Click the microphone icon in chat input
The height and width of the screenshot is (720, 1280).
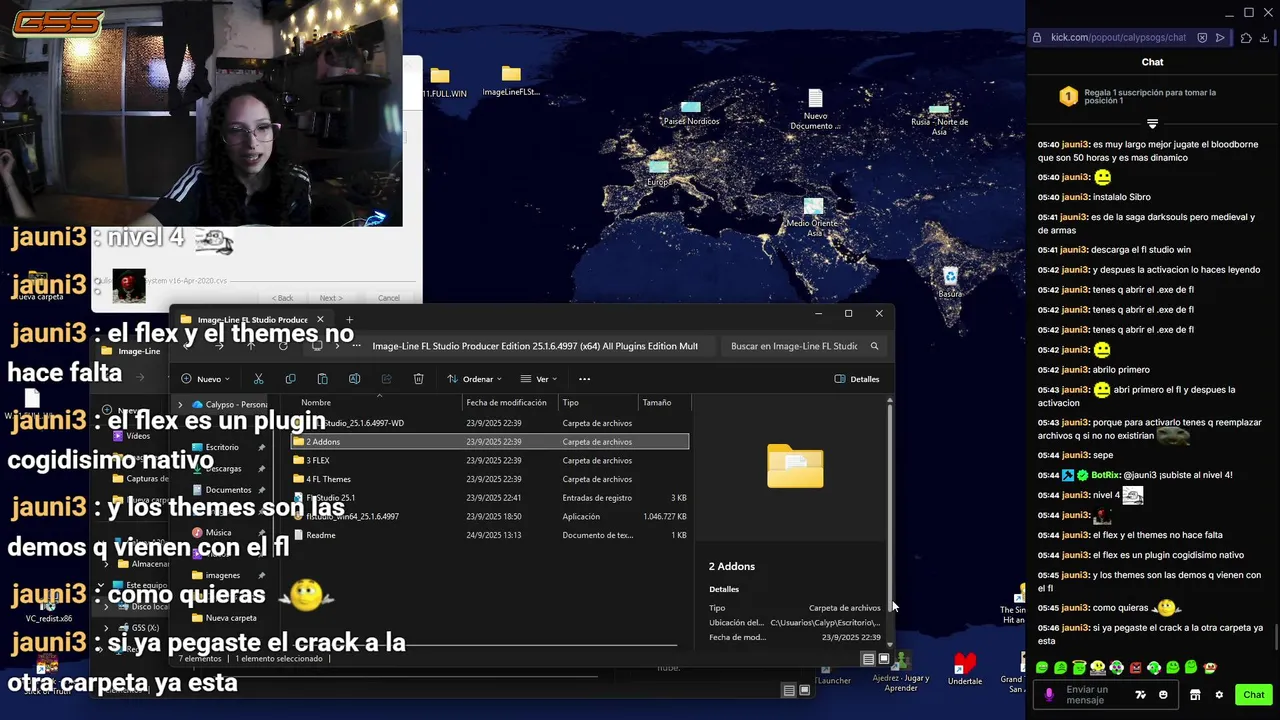tap(1048, 694)
